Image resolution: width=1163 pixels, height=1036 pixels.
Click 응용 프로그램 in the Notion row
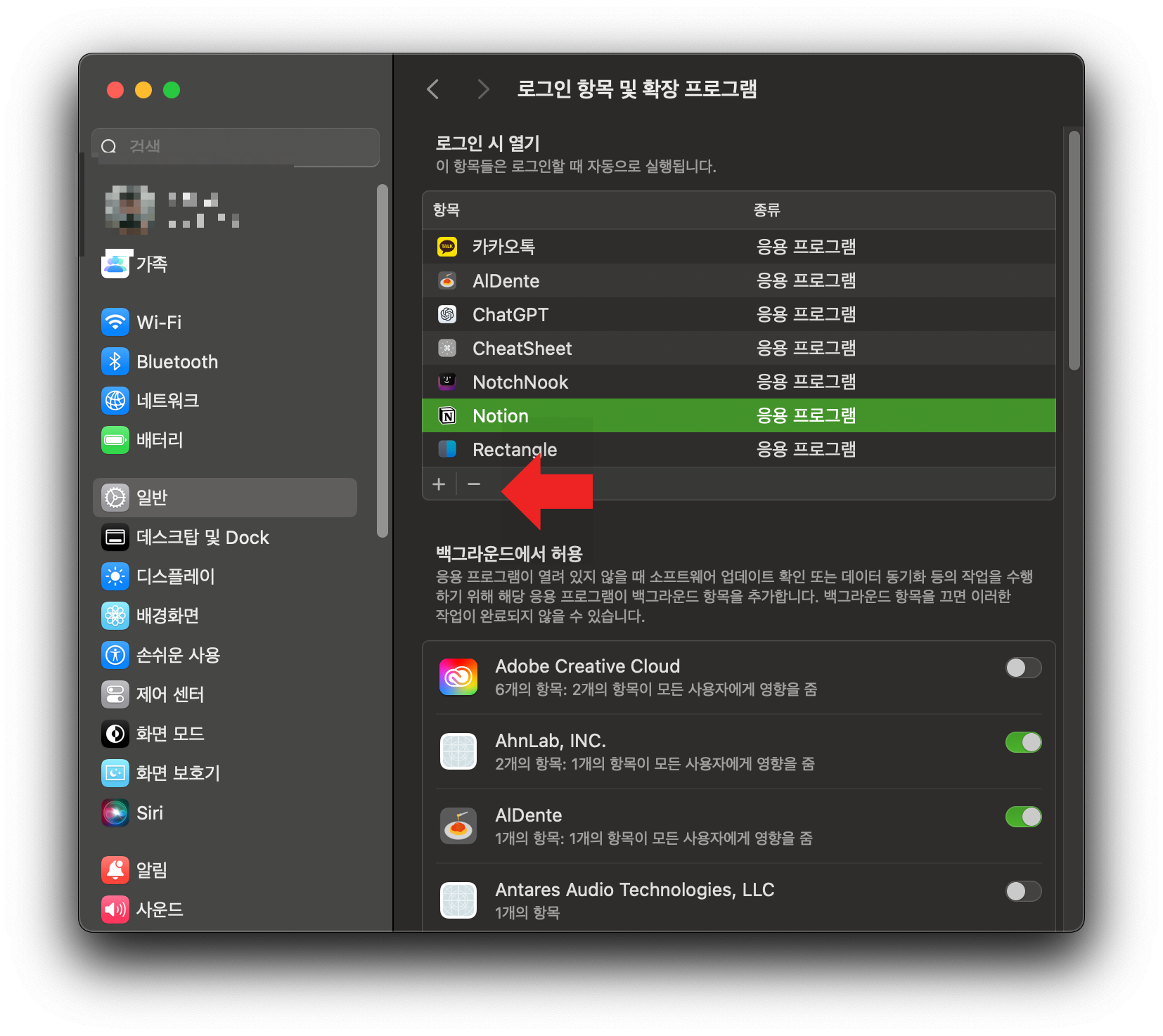[x=806, y=415]
